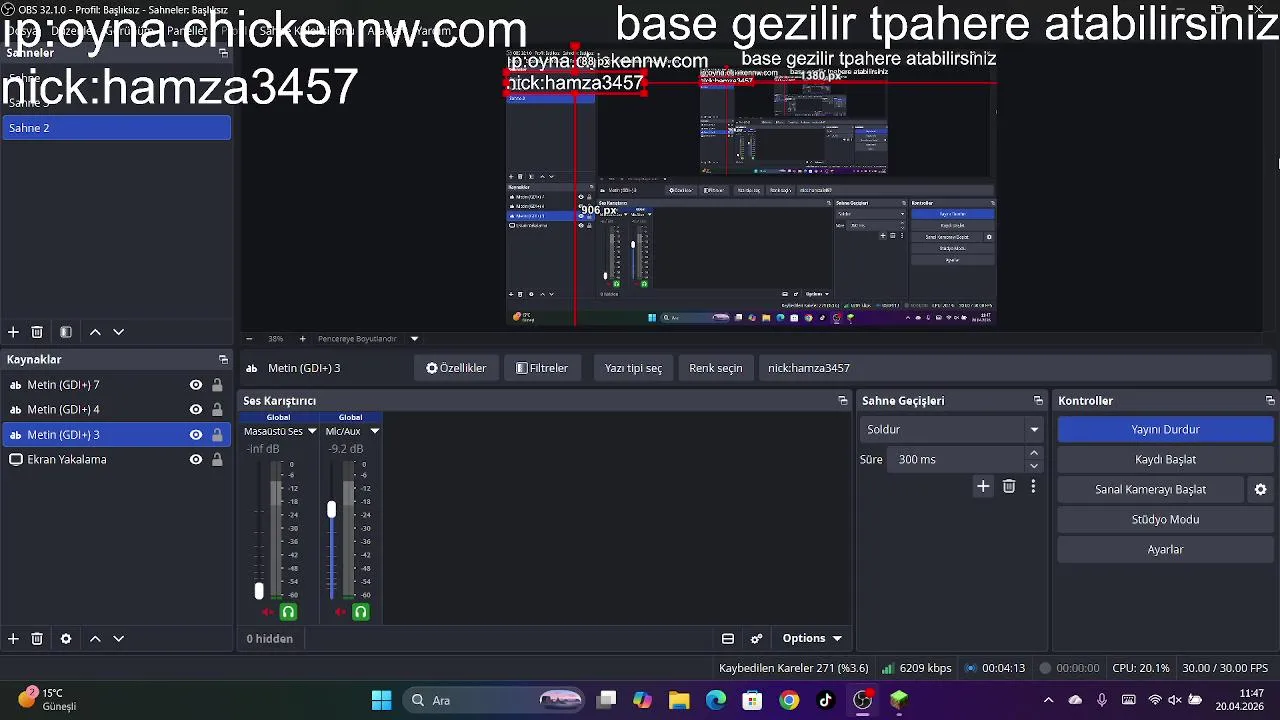Add a new source in Kaynaklar
Screen dimensions: 1280x720
point(13,638)
